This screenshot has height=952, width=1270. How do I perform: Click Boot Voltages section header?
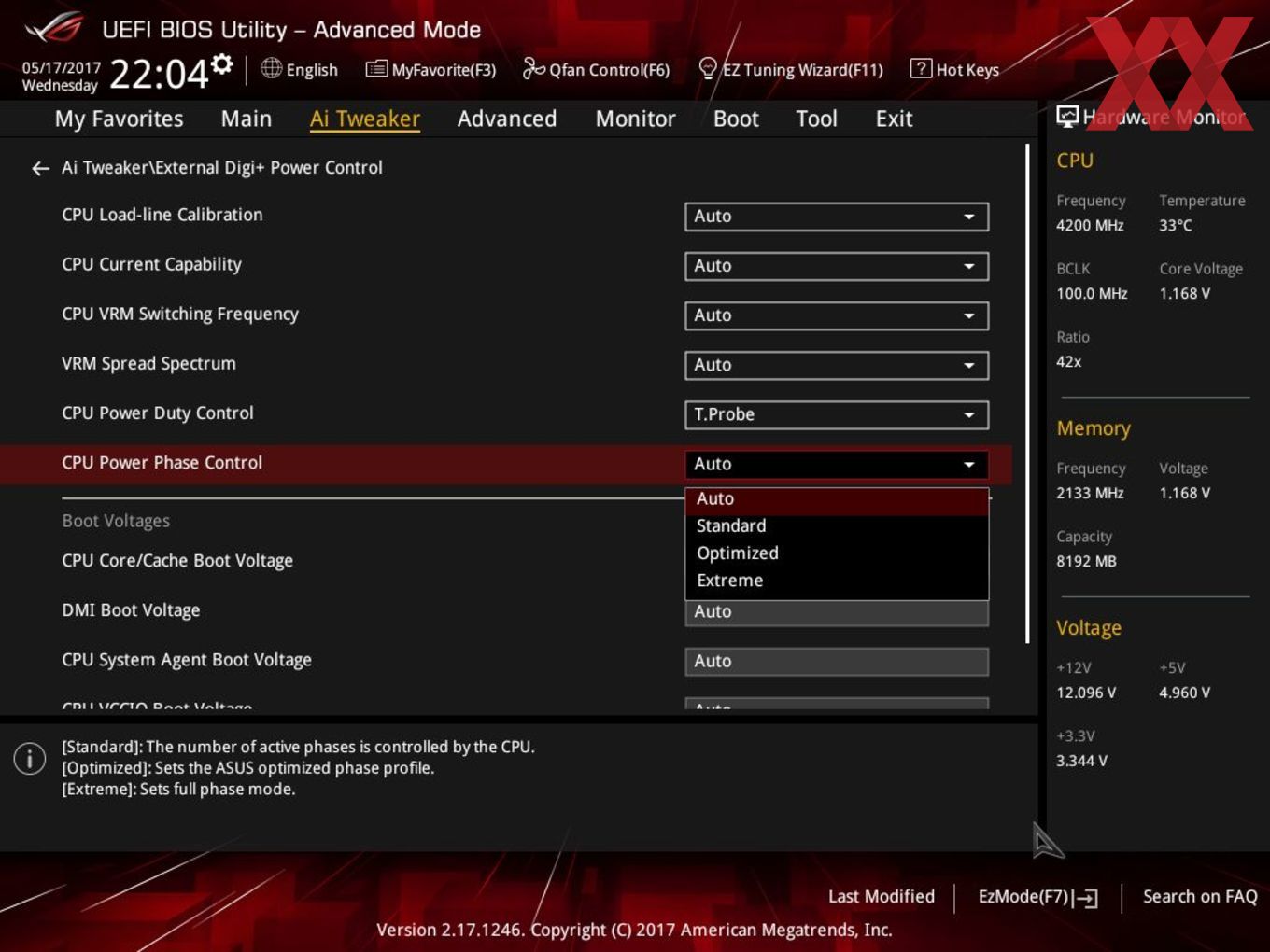pos(116,521)
